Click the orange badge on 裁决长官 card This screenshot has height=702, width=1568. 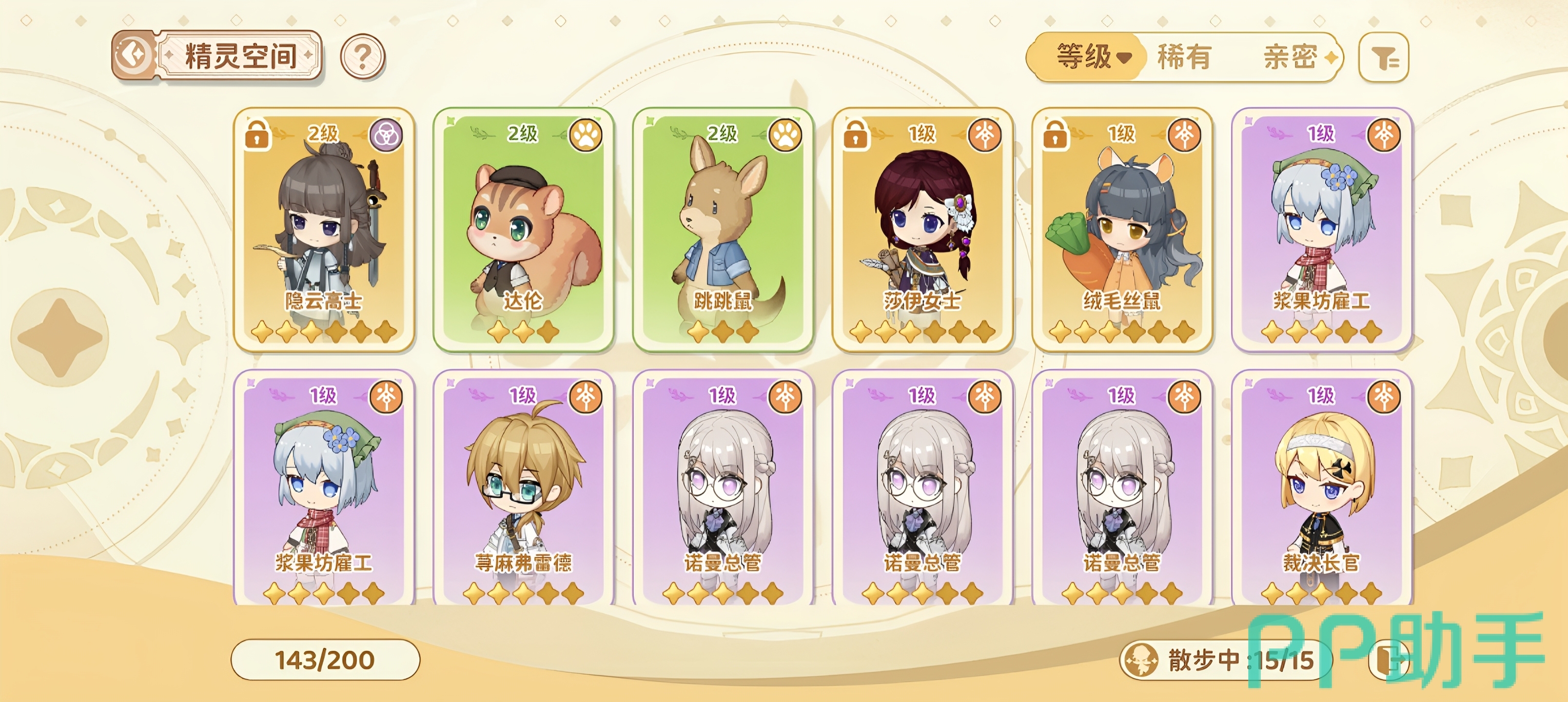click(x=1384, y=397)
